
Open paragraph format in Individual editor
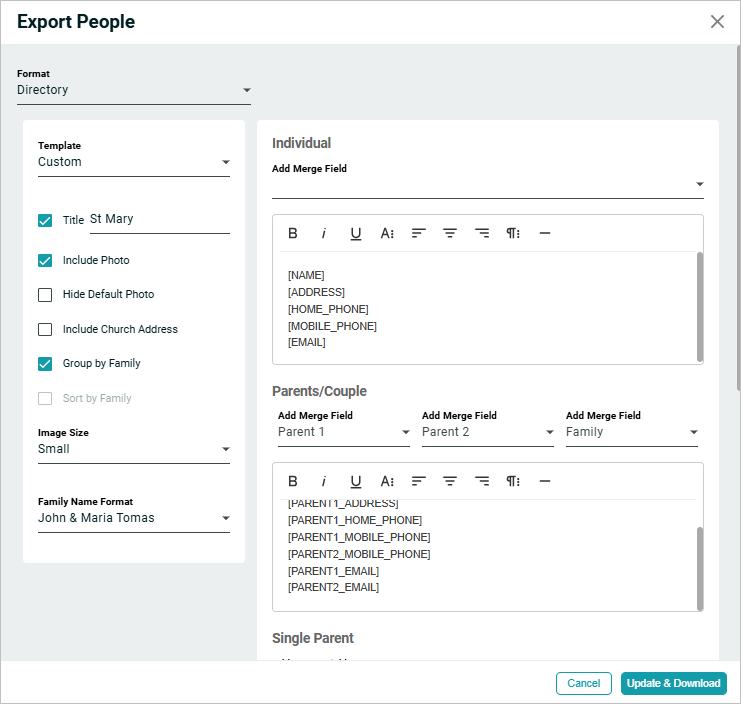(513, 233)
